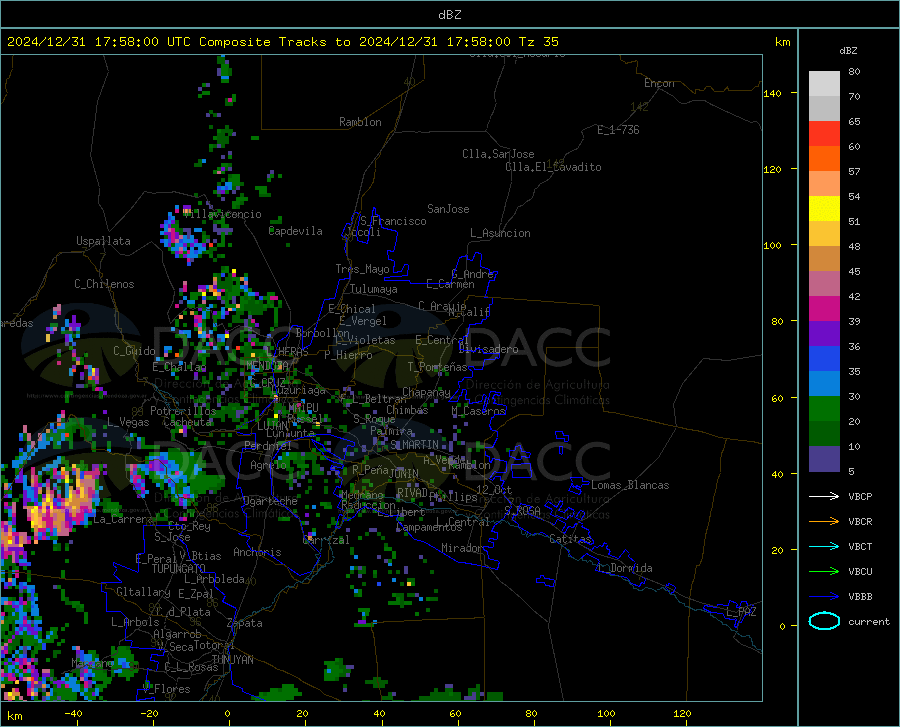This screenshot has height=727, width=900.
Task: Click the TUPUNGATO map label
Action: tap(179, 569)
